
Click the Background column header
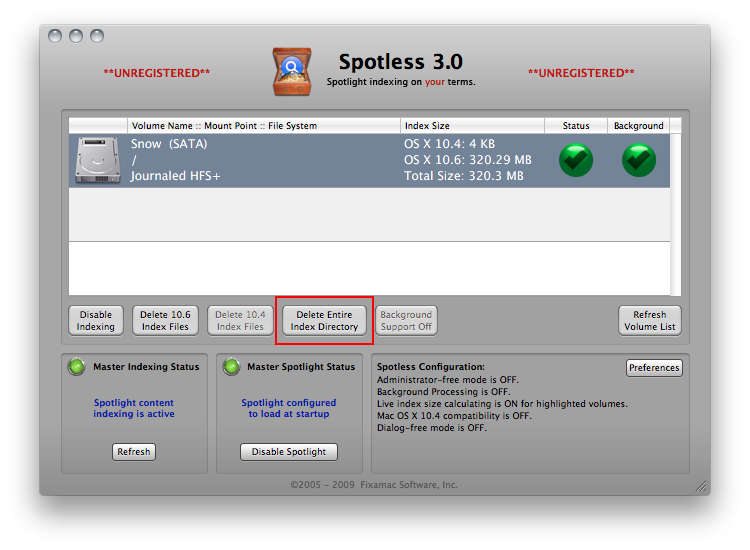click(639, 126)
